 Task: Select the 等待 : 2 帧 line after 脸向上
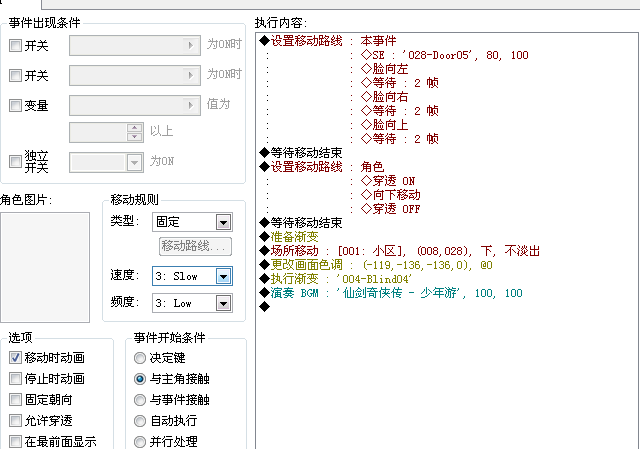click(x=400, y=139)
